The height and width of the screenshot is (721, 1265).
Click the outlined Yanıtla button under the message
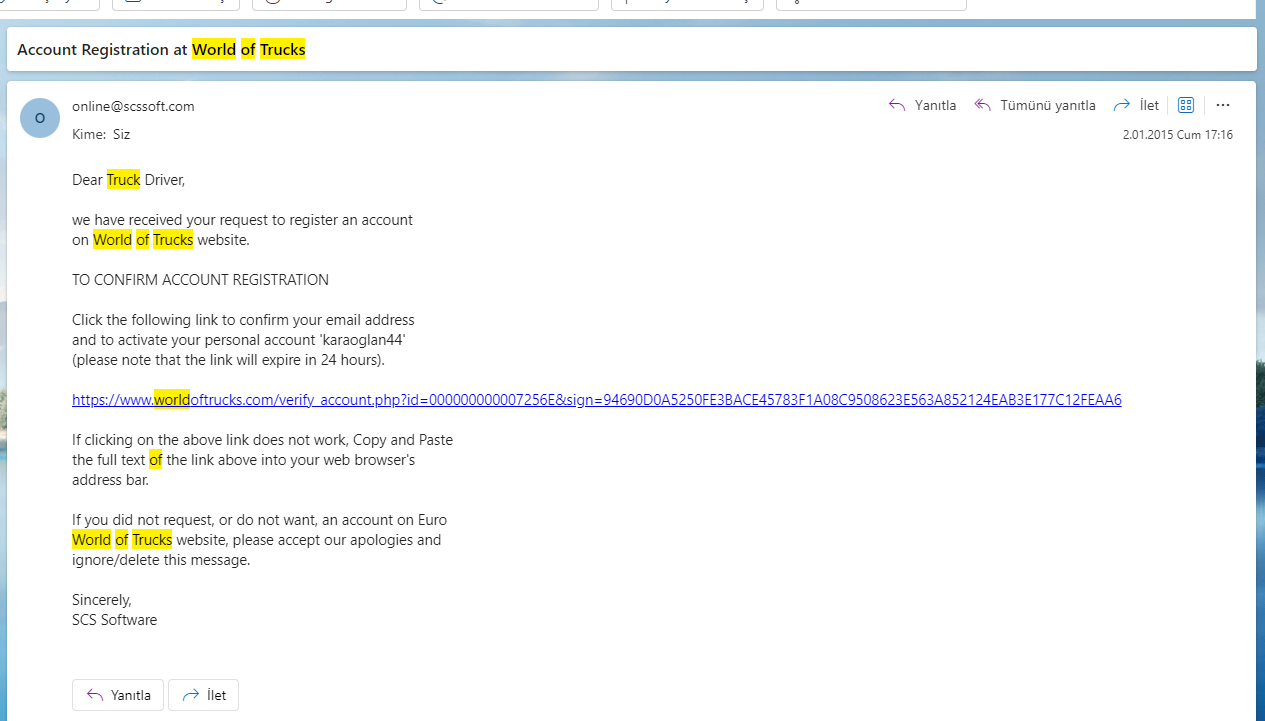tap(118, 695)
